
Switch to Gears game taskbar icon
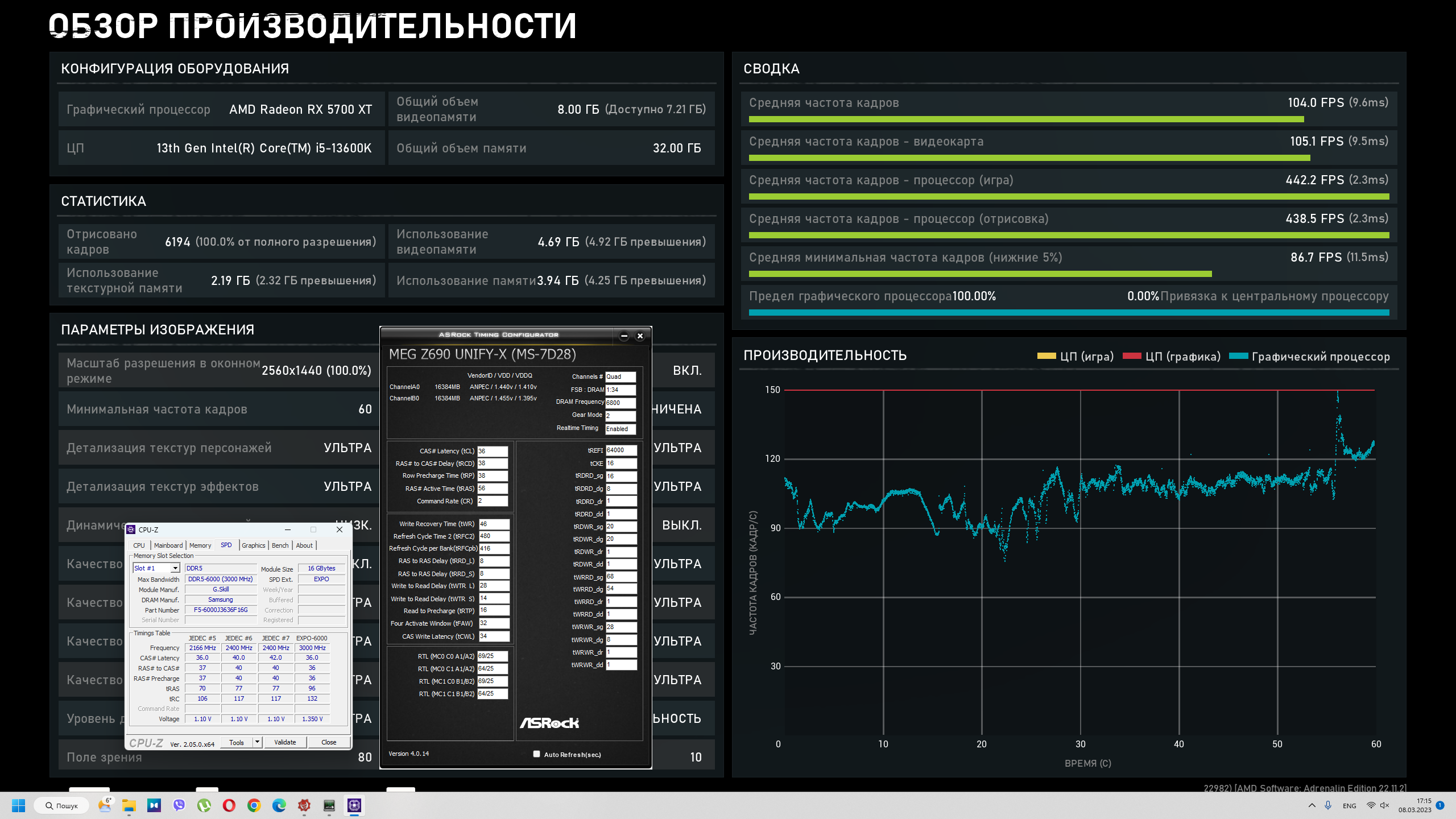304,805
